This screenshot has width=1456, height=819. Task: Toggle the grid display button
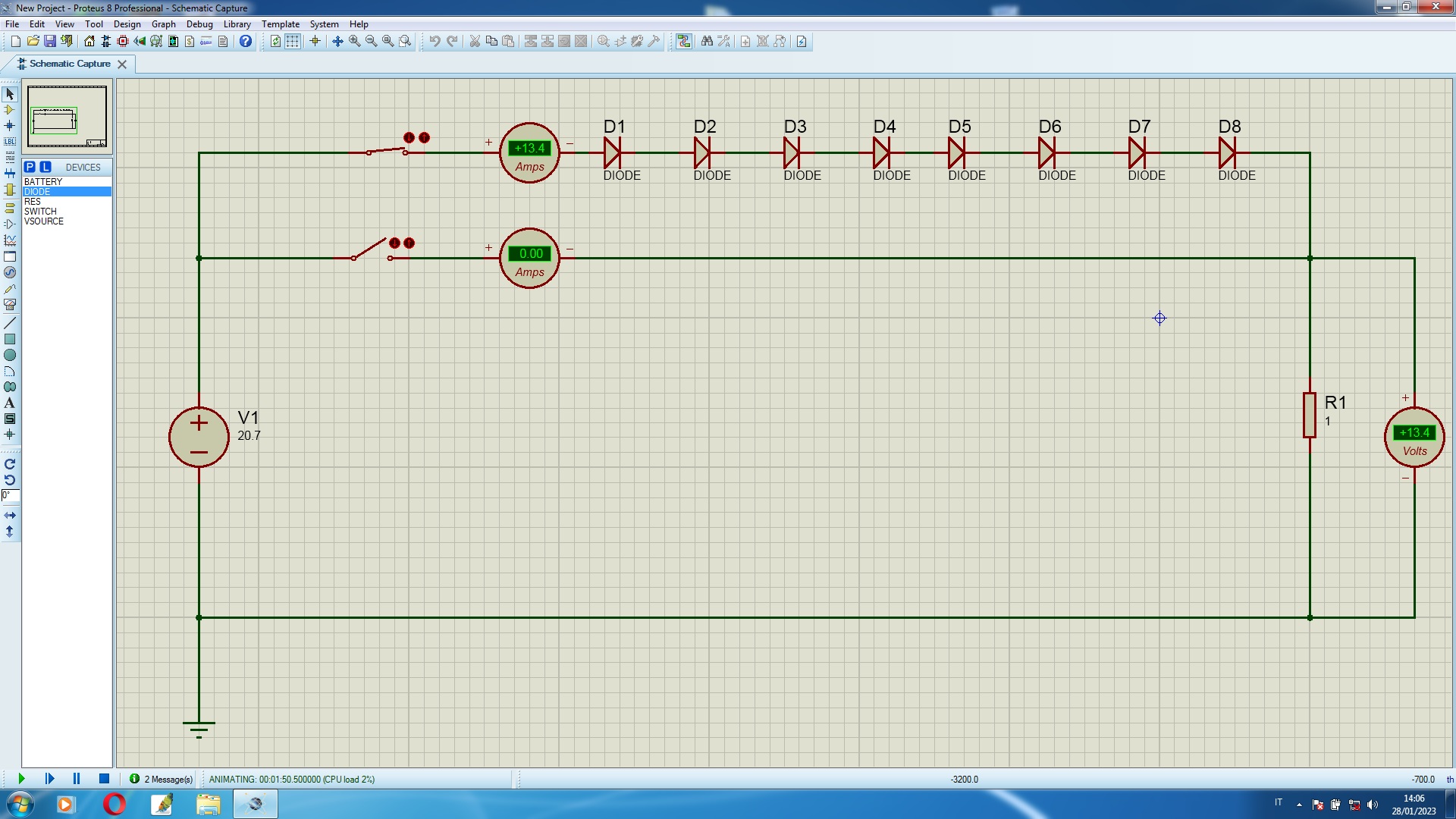click(x=293, y=42)
